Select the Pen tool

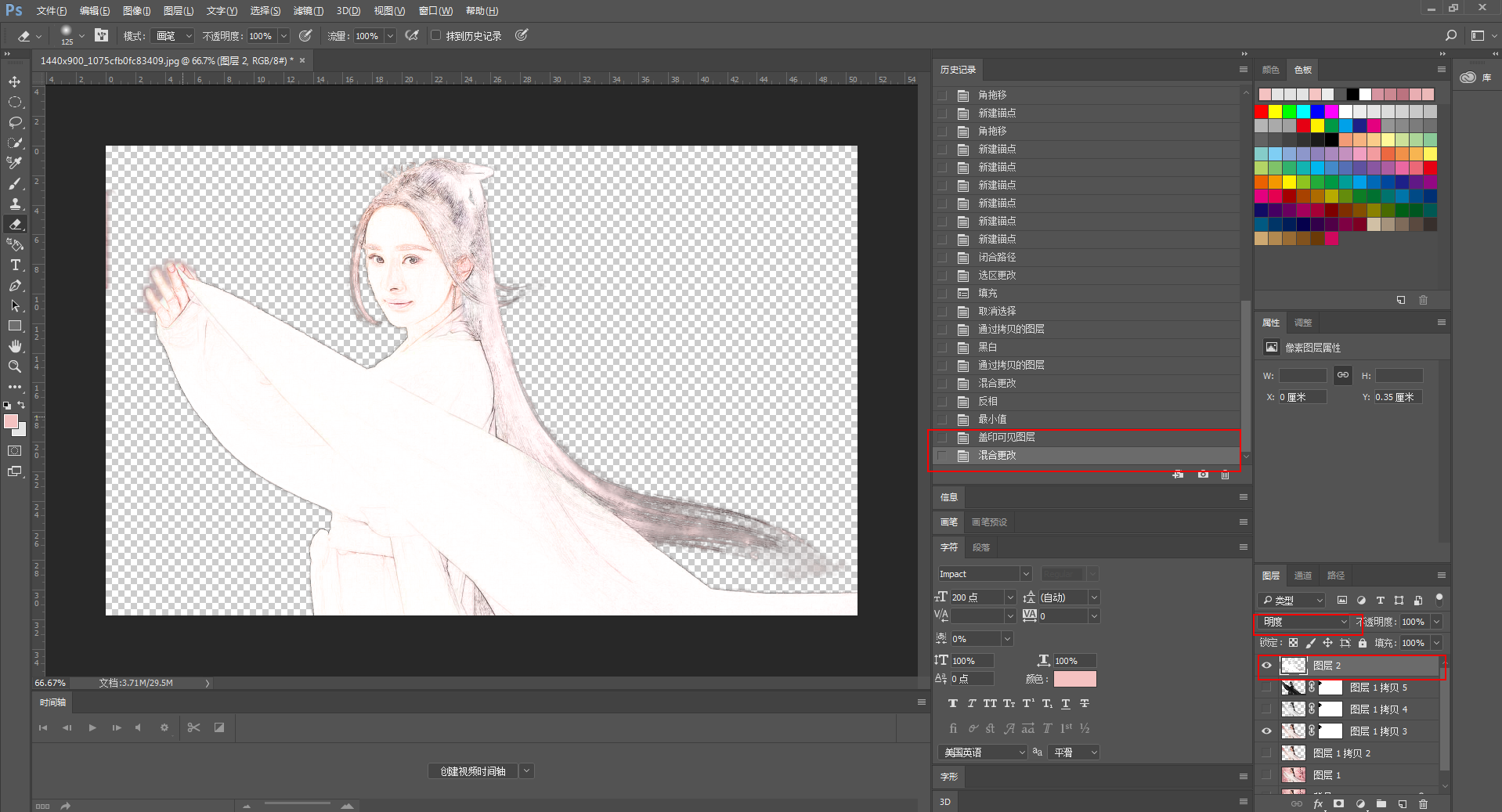15,286
